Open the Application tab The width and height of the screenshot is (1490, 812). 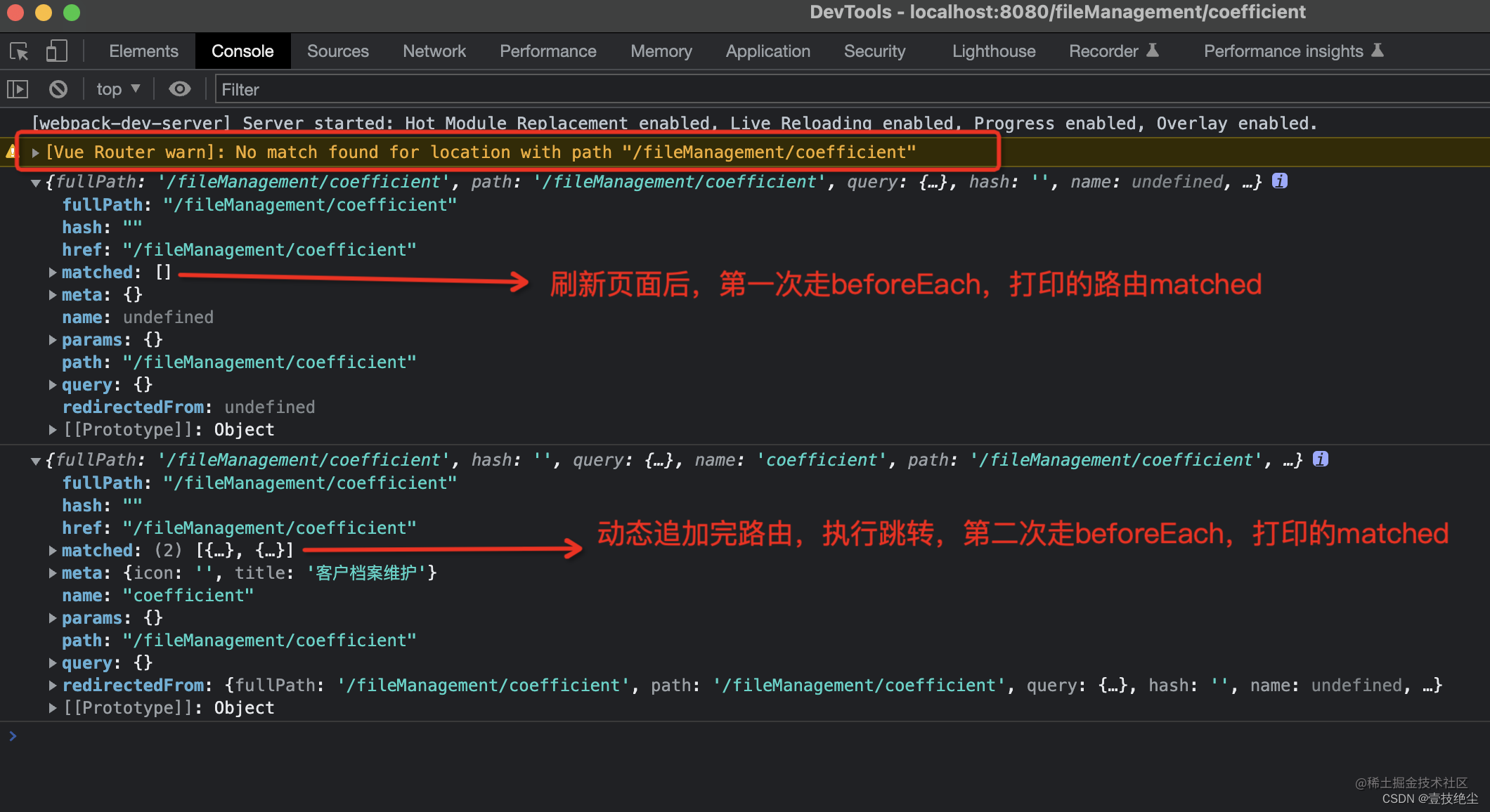(x=768, y=51)
